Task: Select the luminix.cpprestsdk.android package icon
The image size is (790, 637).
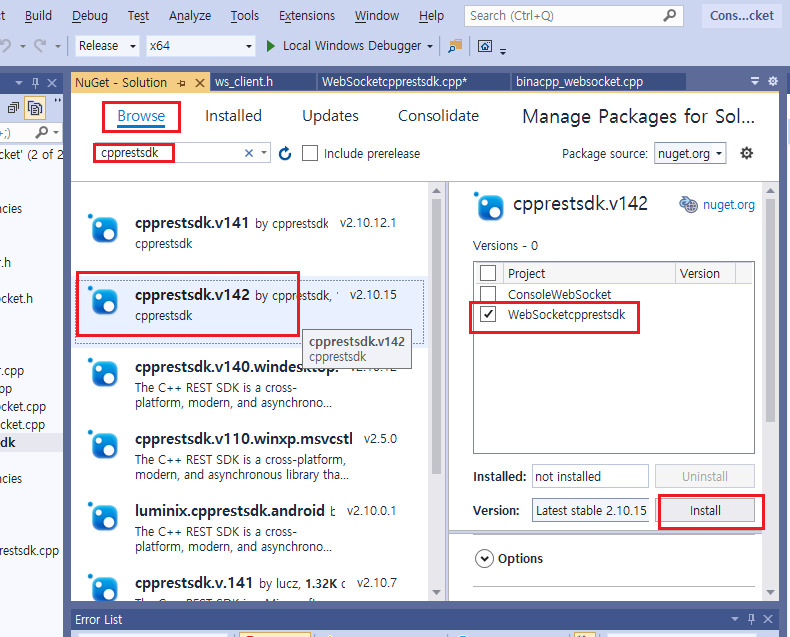Action: [x=104, y=517]
